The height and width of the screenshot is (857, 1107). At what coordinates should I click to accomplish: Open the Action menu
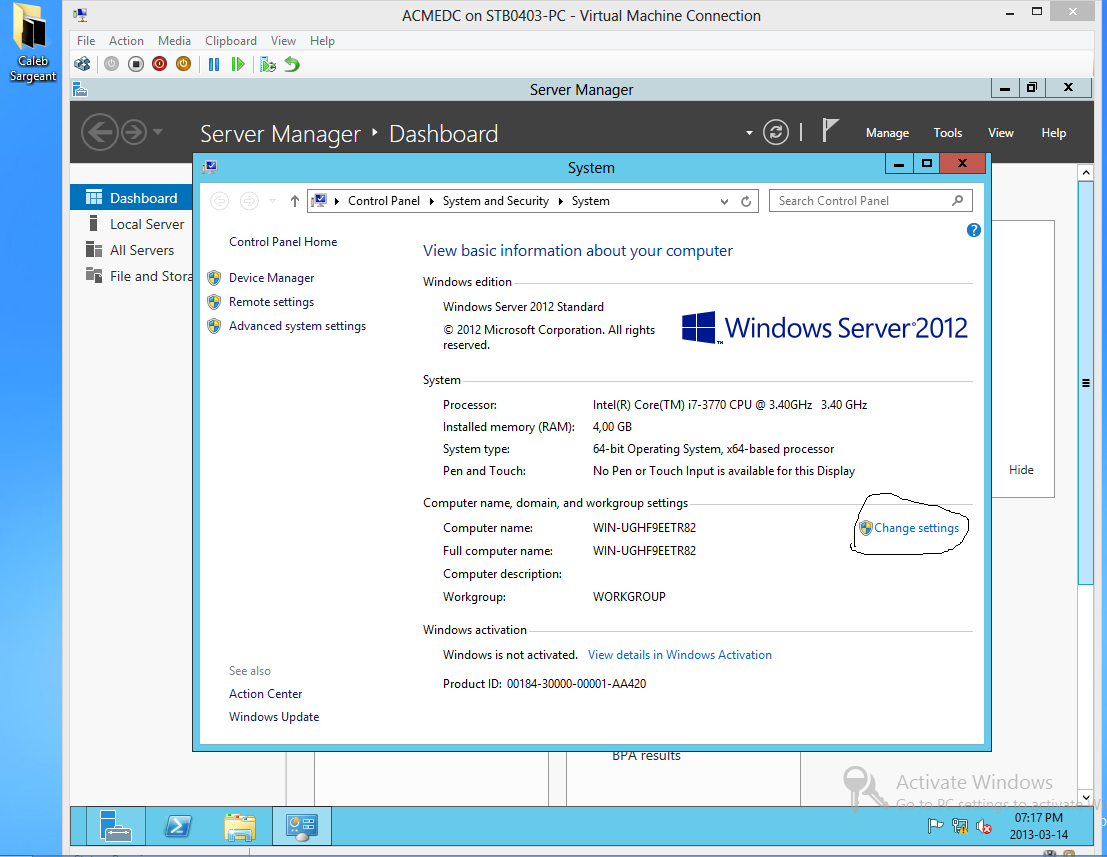(126, 41)
